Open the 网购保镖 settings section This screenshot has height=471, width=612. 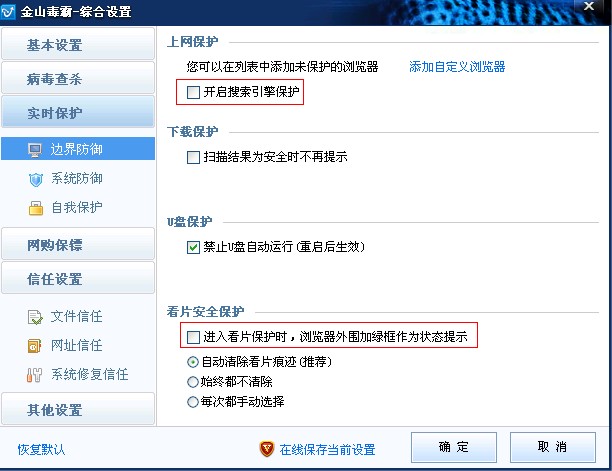click(x=78, y=245)
